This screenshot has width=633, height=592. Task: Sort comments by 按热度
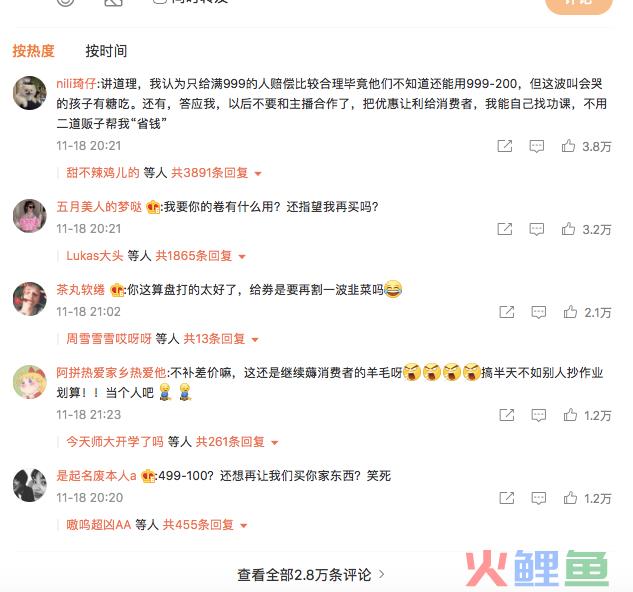[33, 51]
